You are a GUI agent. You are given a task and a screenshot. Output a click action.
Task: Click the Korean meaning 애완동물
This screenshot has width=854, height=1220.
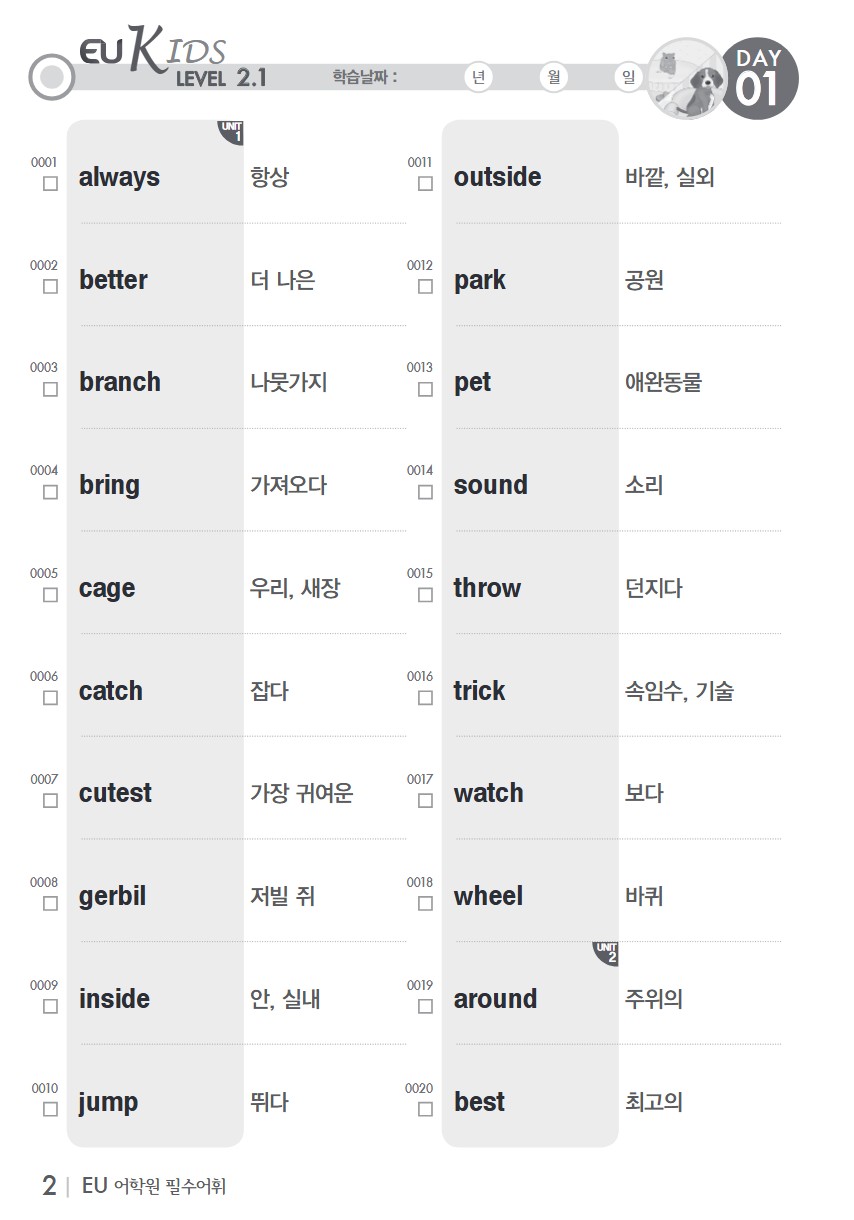[x=663, y=382]
